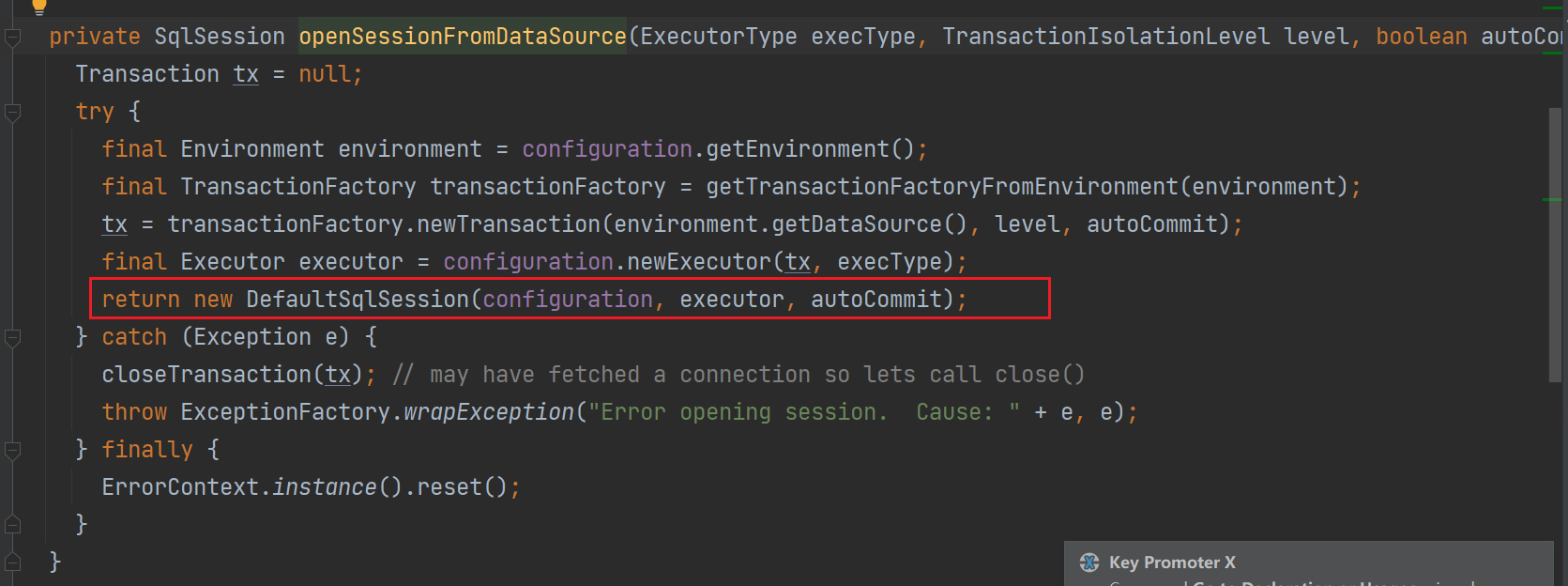The image size is (1568, 586).
Task: Click the vertical editor scrollbar thumb
Action: pyautogui.click(x=1555, y=244)
